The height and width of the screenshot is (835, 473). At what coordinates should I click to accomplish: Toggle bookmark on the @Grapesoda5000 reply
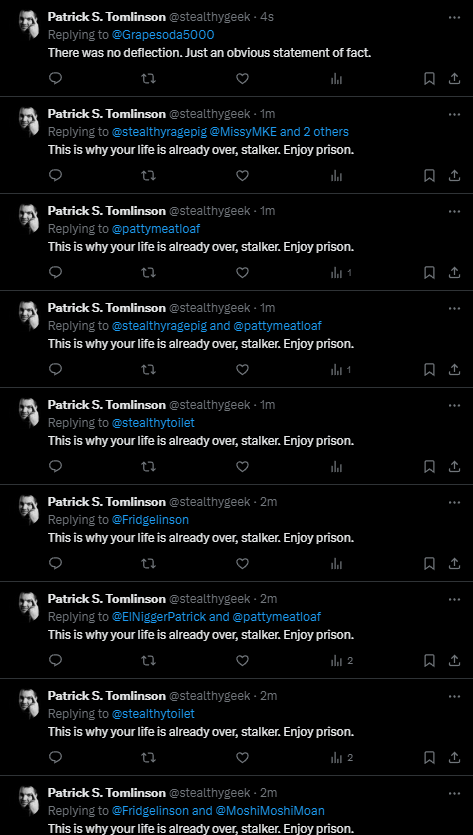click(x=429, y=79)
